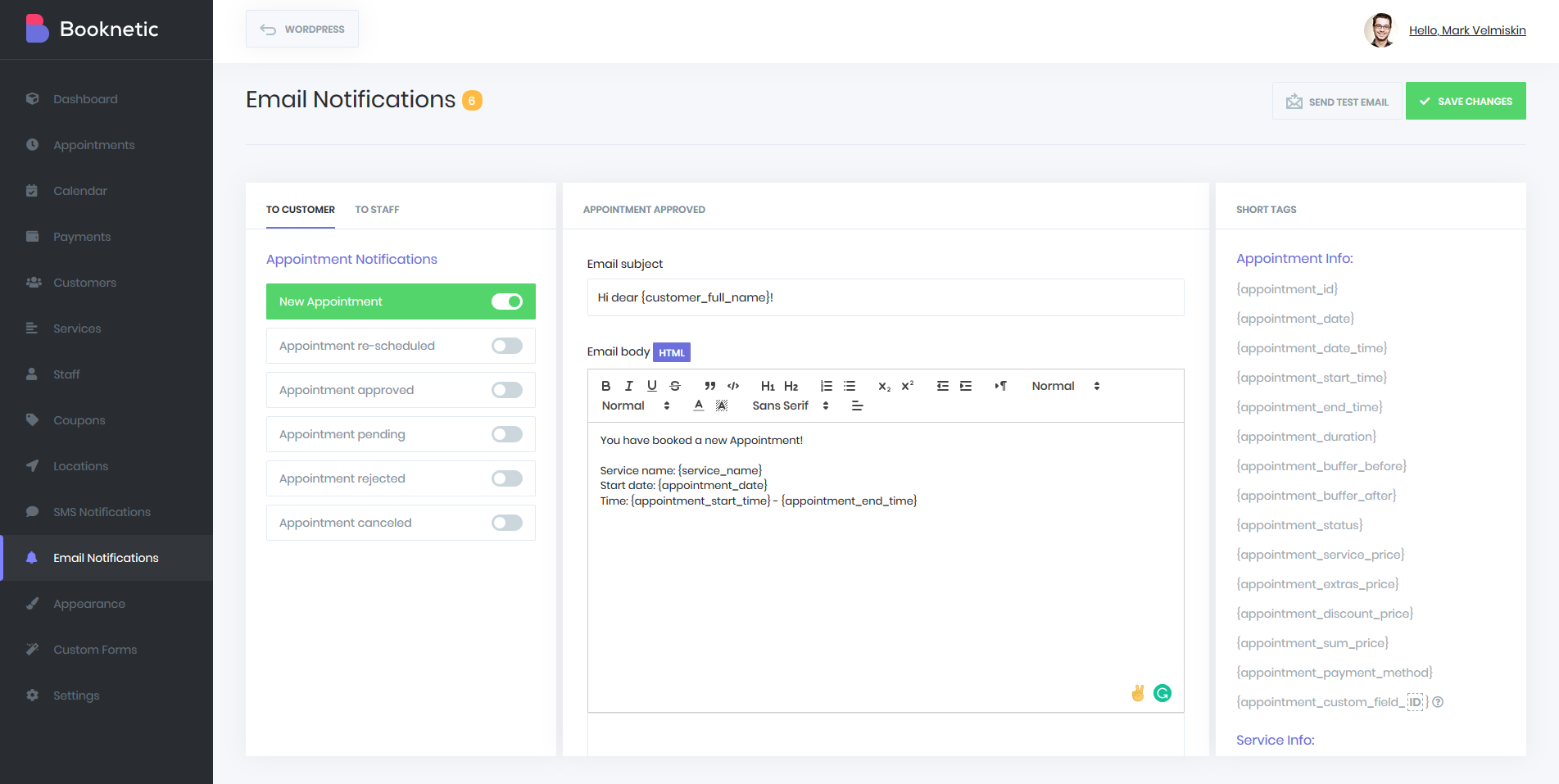Viewport: 1559px width, 784px height.
Task: Click the numbered list icon
Action: (x=826, y=386)
